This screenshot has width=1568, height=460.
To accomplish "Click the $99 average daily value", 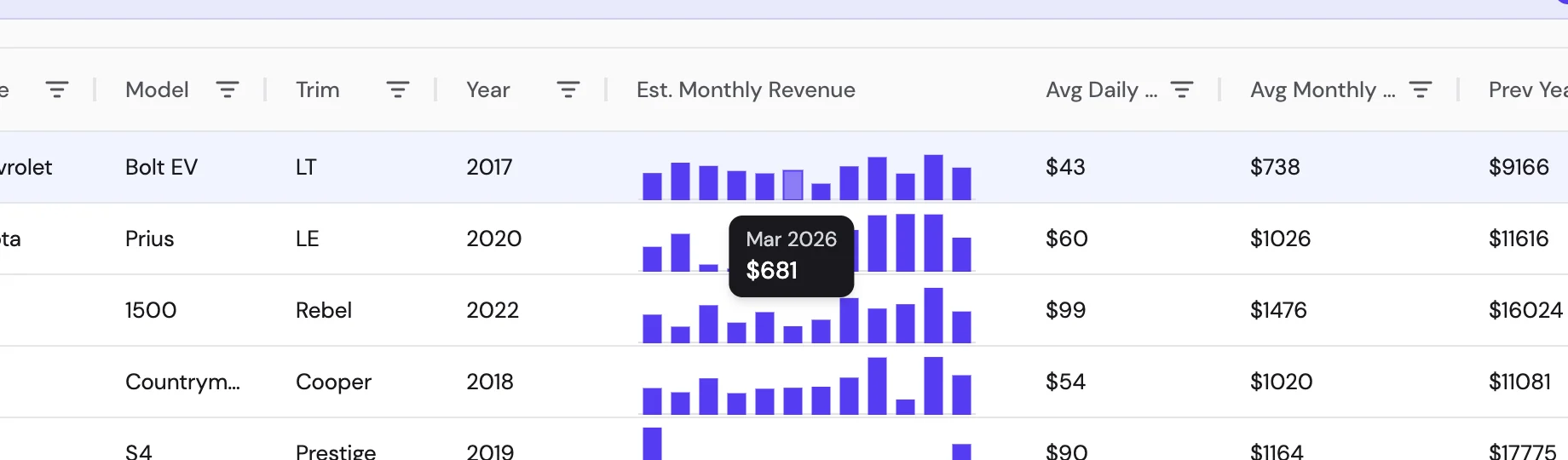I will 1066,310.
